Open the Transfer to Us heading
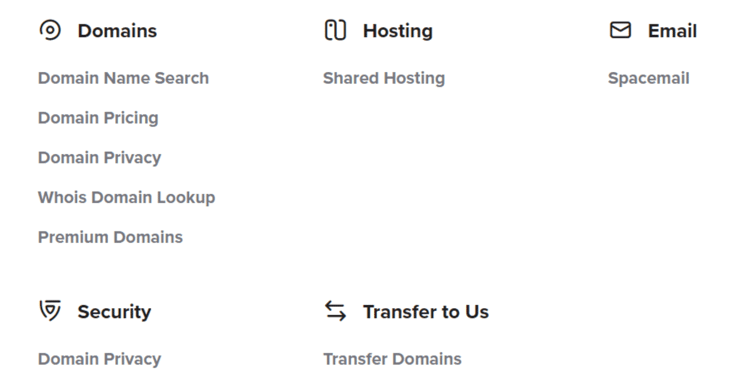Screen dimensions: 736x387 (x=426, y=312)
